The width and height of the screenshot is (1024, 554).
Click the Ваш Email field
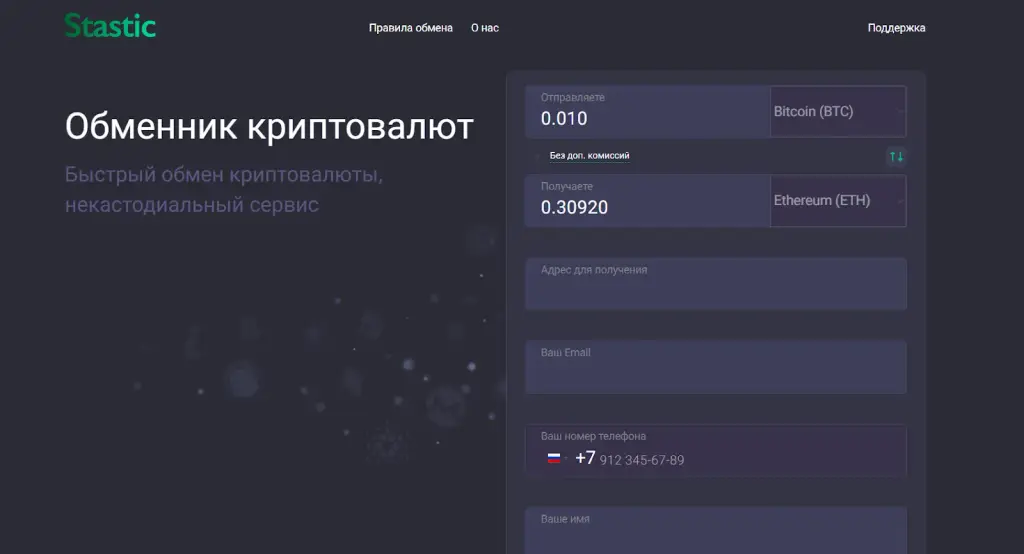[716, 367]
